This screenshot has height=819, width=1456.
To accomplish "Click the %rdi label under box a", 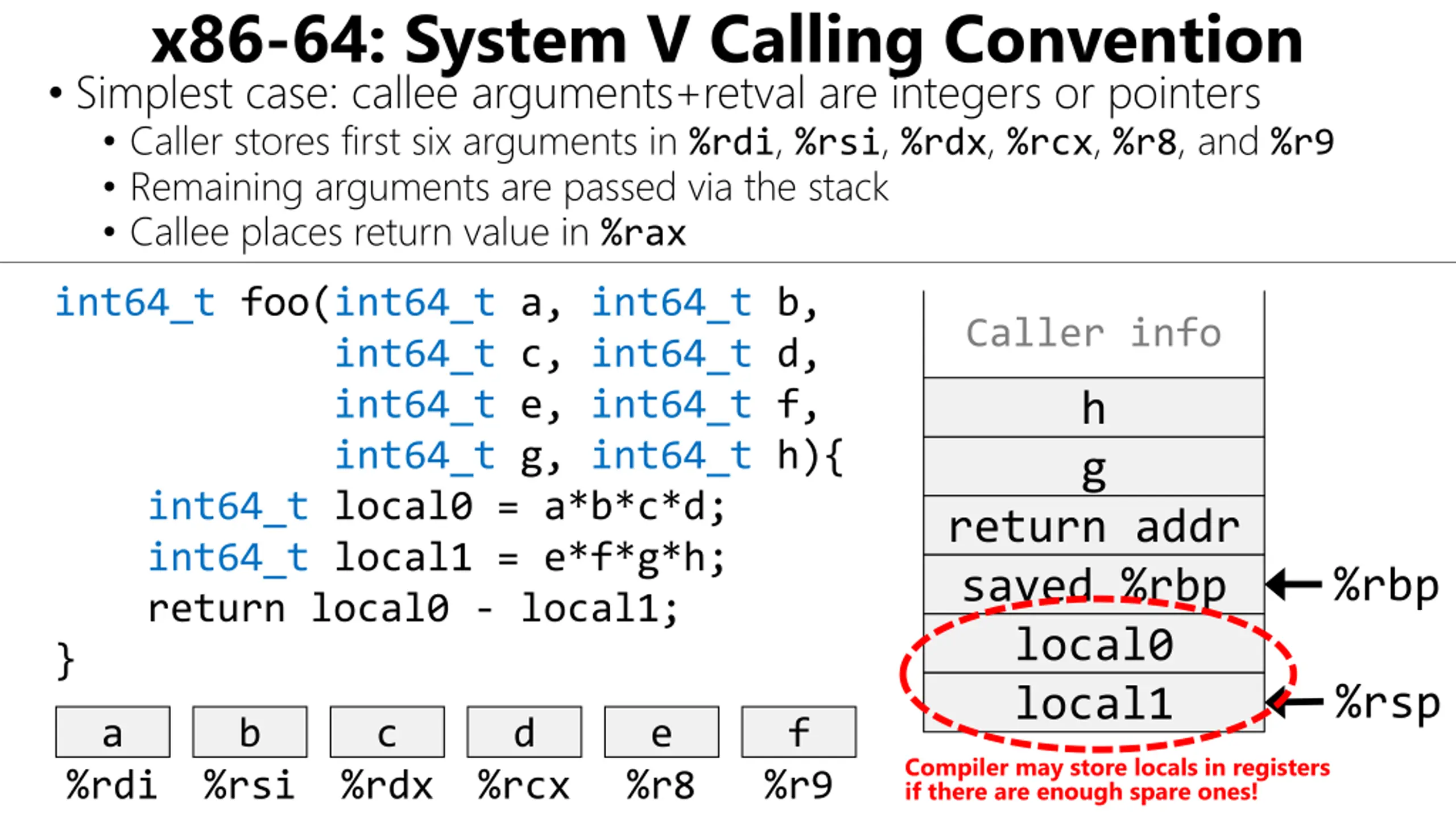I will [111, 785].
